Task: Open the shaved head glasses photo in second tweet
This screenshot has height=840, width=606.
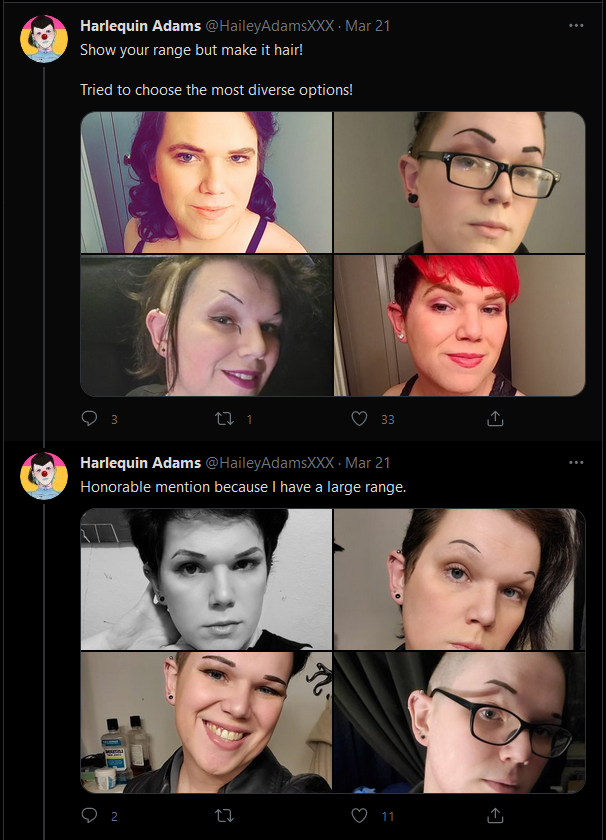Action: [459, 722]
